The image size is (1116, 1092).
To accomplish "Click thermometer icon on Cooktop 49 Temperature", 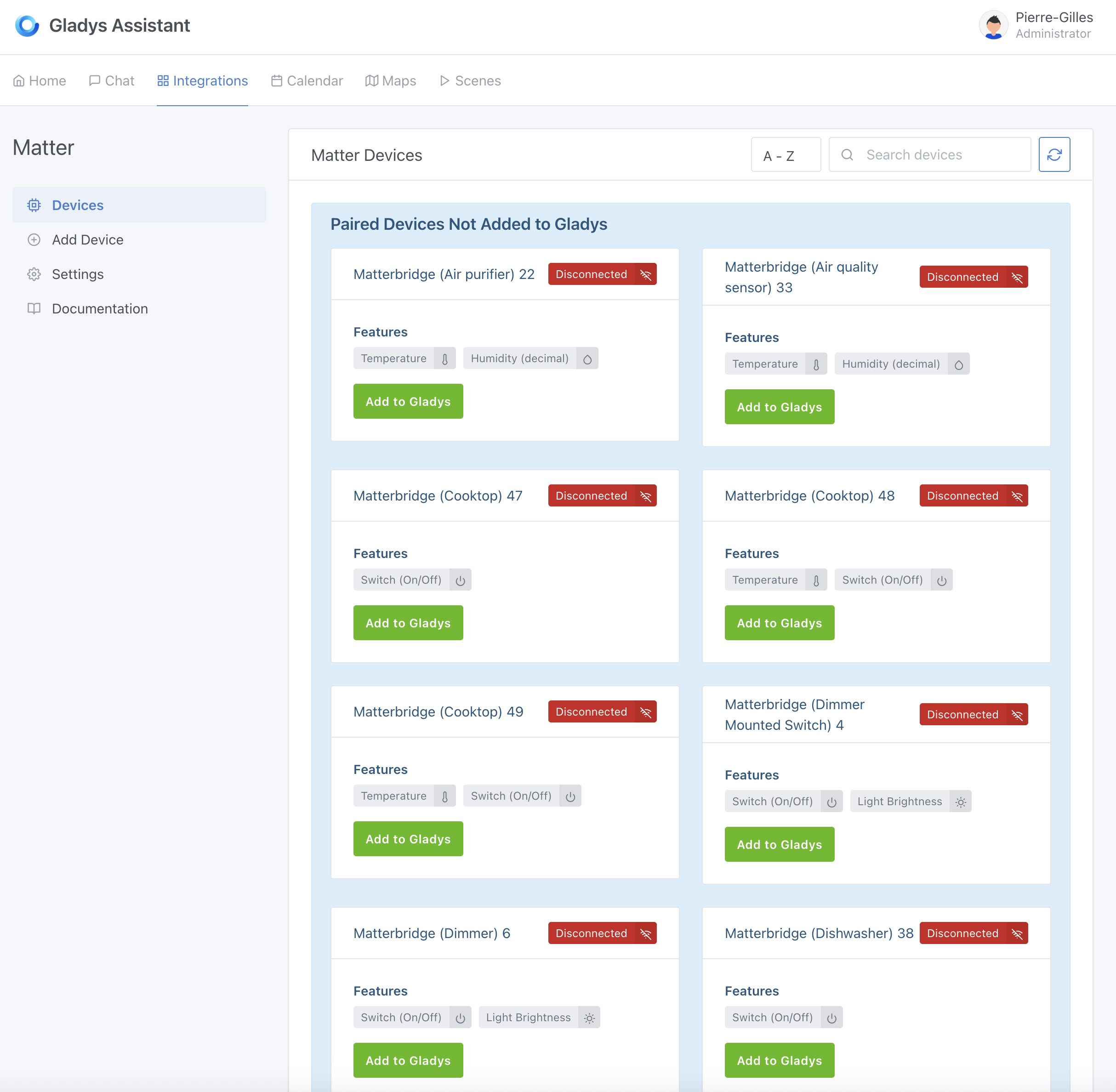I will point(444,796).
